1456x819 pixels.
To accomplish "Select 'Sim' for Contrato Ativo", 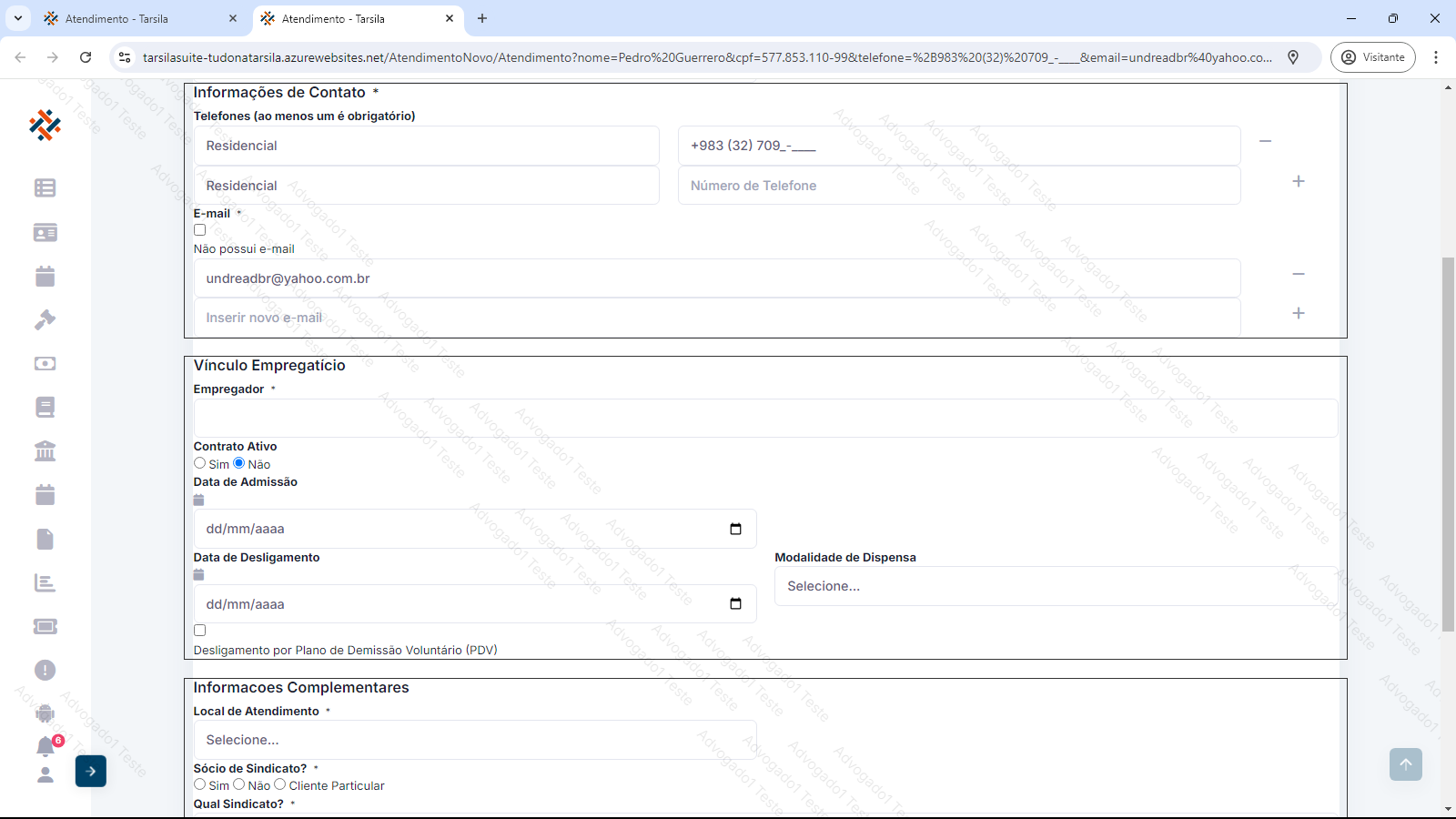I will click(x=200, y=463).
